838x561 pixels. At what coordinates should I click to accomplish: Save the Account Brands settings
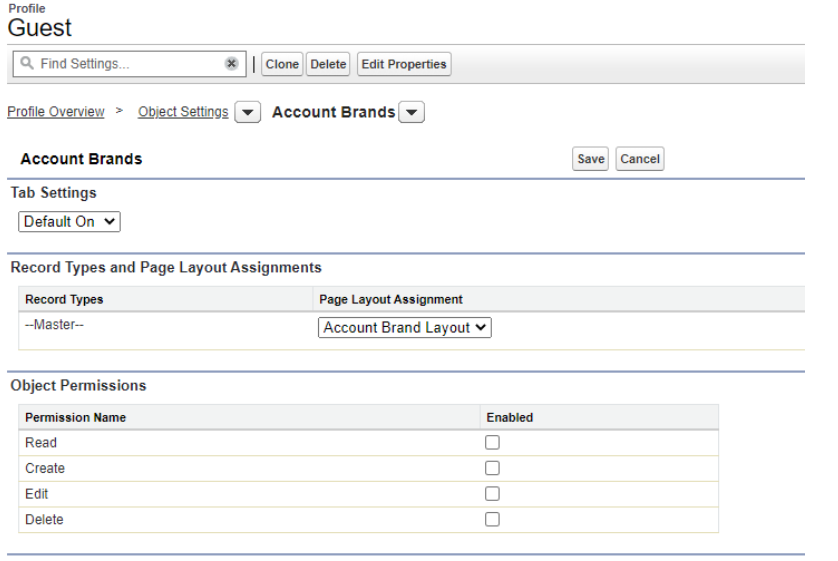point(590,159)
